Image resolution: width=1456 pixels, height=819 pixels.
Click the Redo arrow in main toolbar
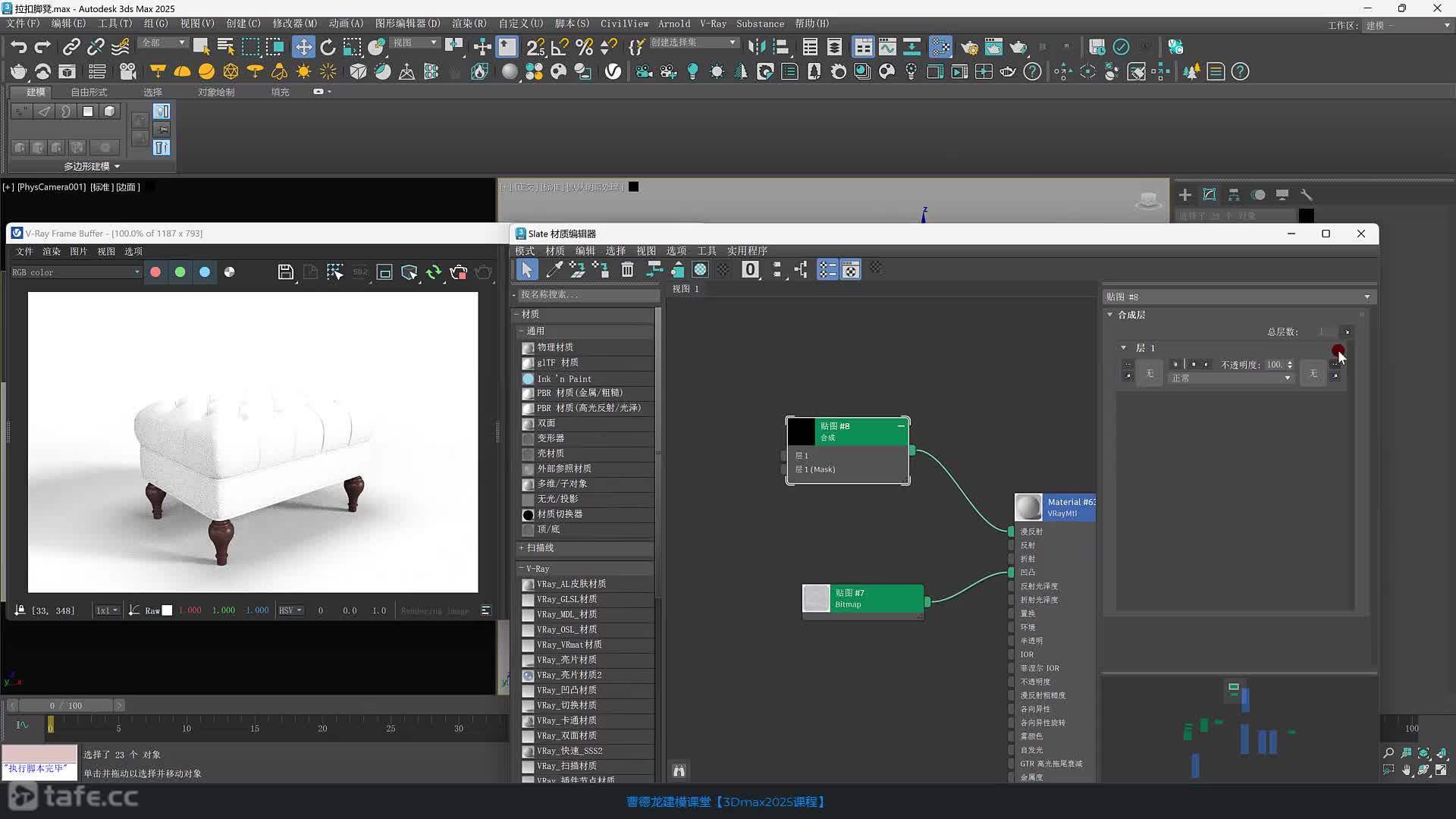pyautogui.click(x=43, y=47)
